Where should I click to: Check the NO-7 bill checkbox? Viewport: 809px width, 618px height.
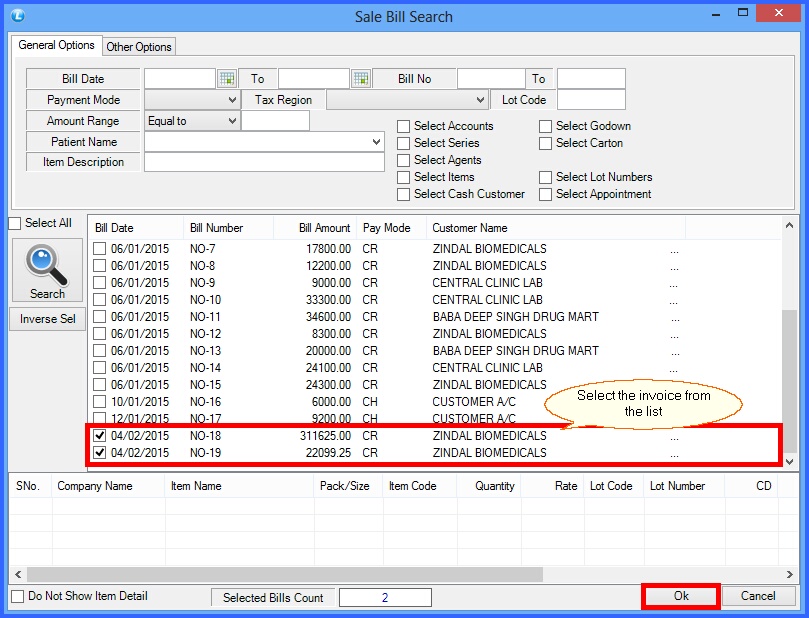[x=100, y=249]
